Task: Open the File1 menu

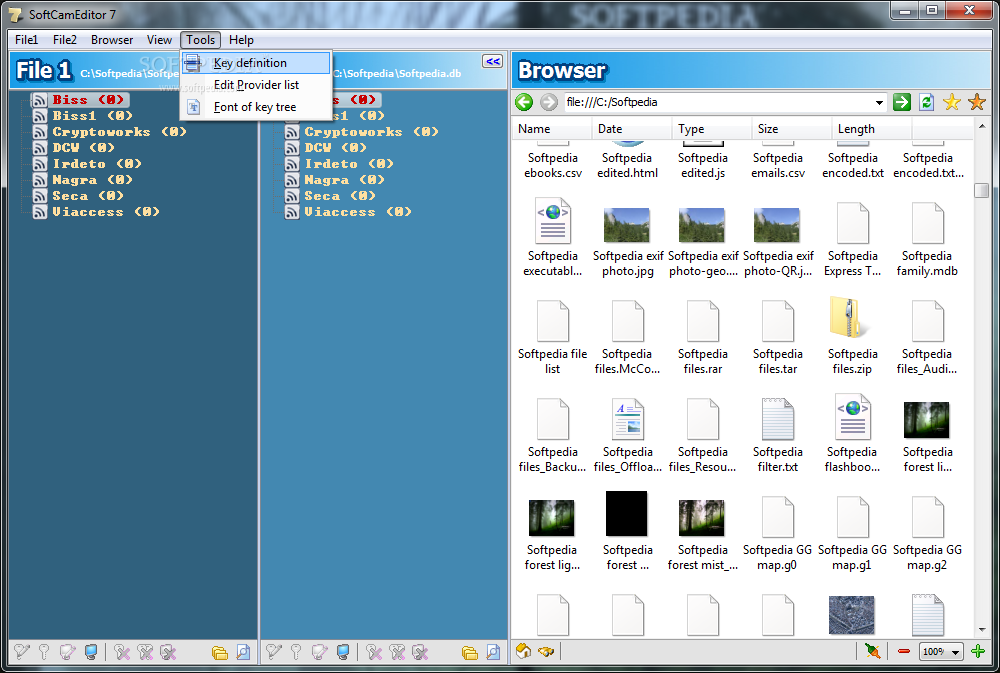Action: click(26, 40)
